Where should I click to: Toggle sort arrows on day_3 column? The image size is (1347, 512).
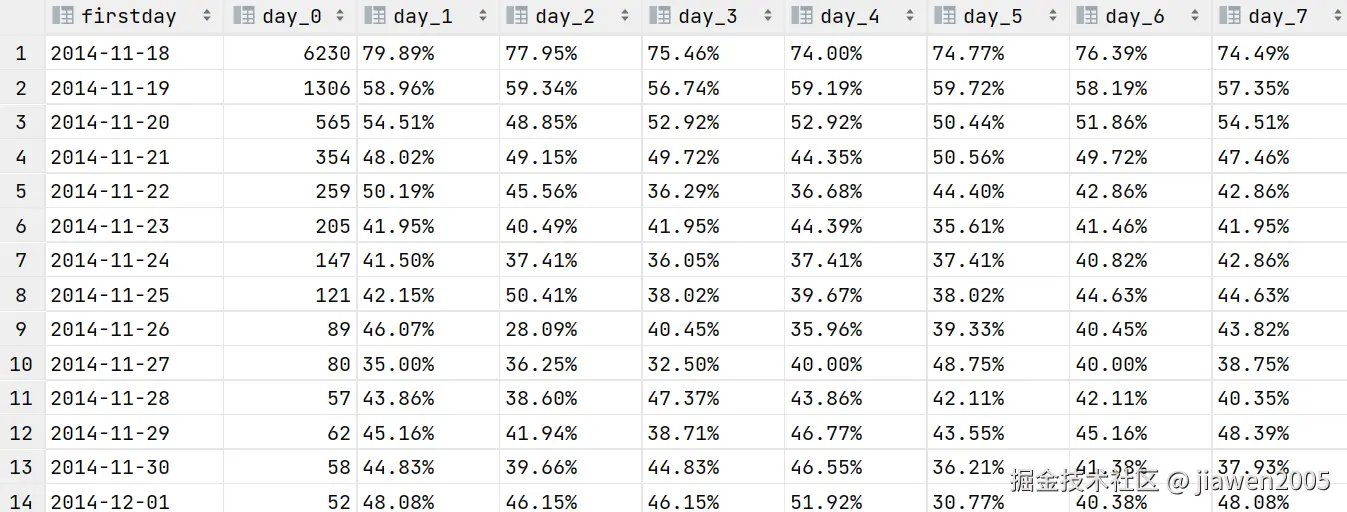(768, 16)
